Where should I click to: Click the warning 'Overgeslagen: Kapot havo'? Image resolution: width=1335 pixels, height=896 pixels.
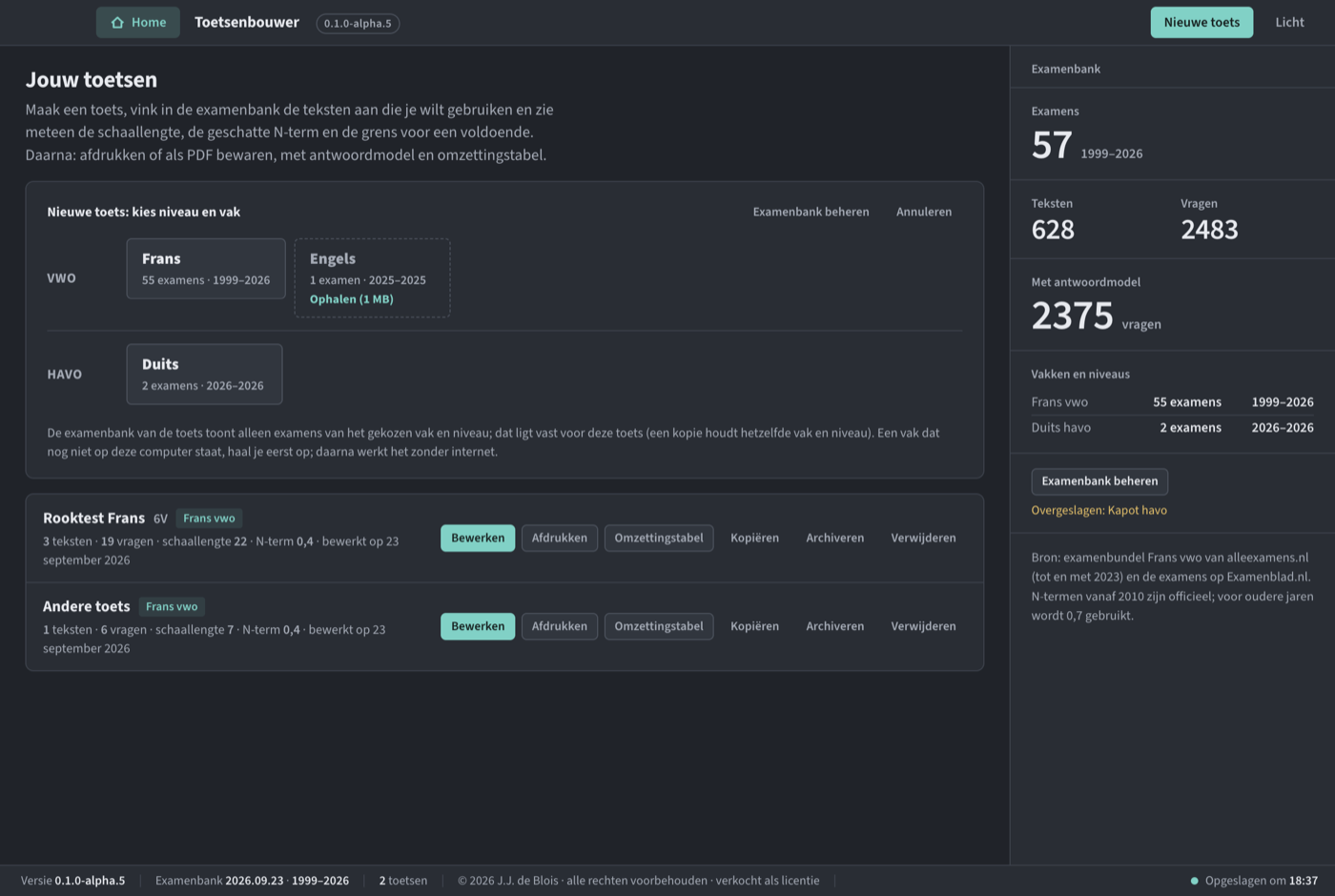click(x=1099, y=510)
